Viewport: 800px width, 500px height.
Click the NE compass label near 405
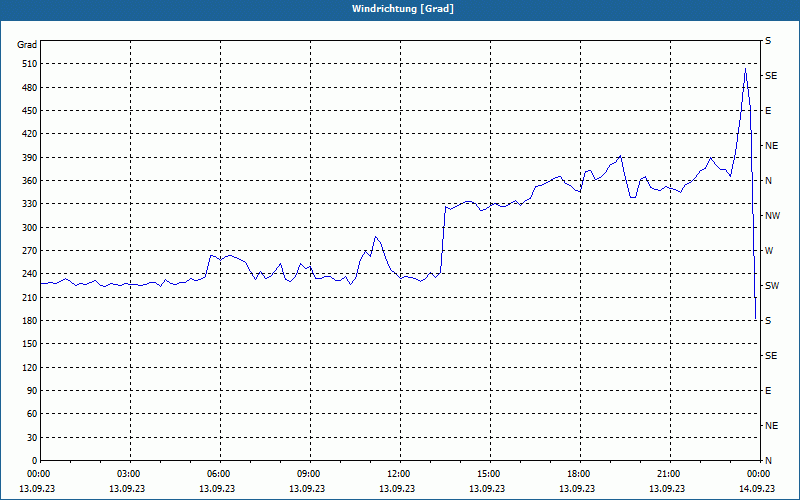[x=771, y=146]
